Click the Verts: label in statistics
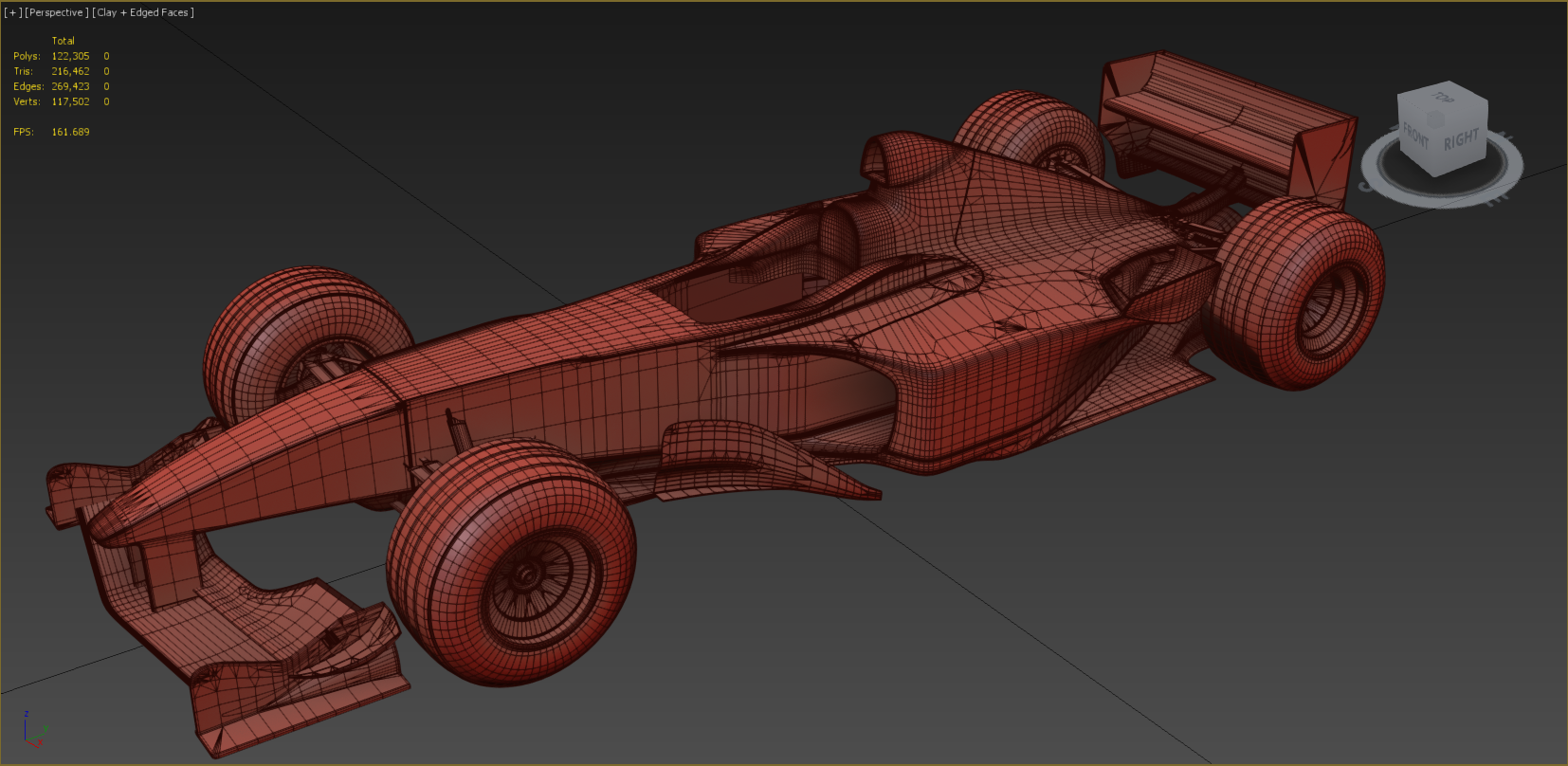The image size is (1568, 766). 27,101
